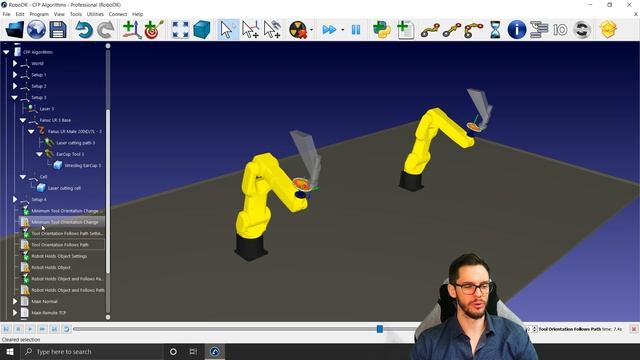Viewport: 640px width, 360px height.
Task: Open the File menu
Action: coord(7,14)
